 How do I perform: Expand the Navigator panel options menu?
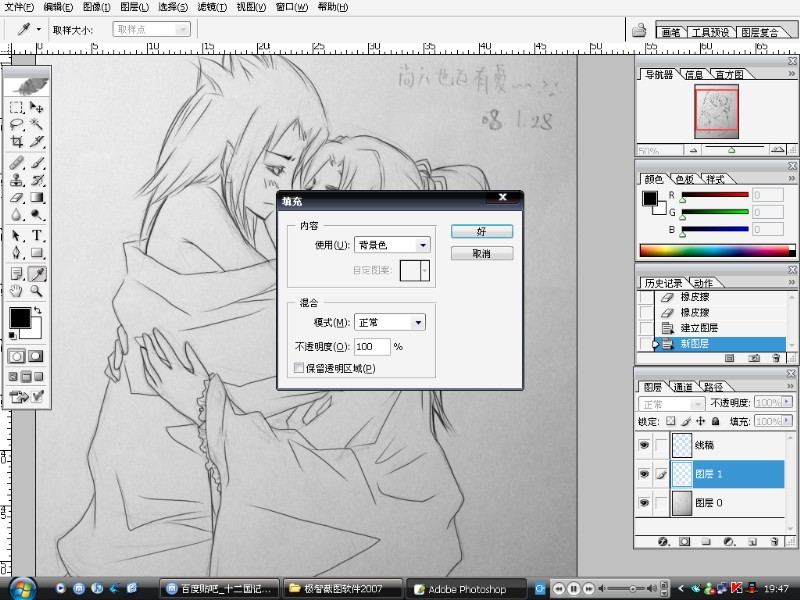[791, 73]
